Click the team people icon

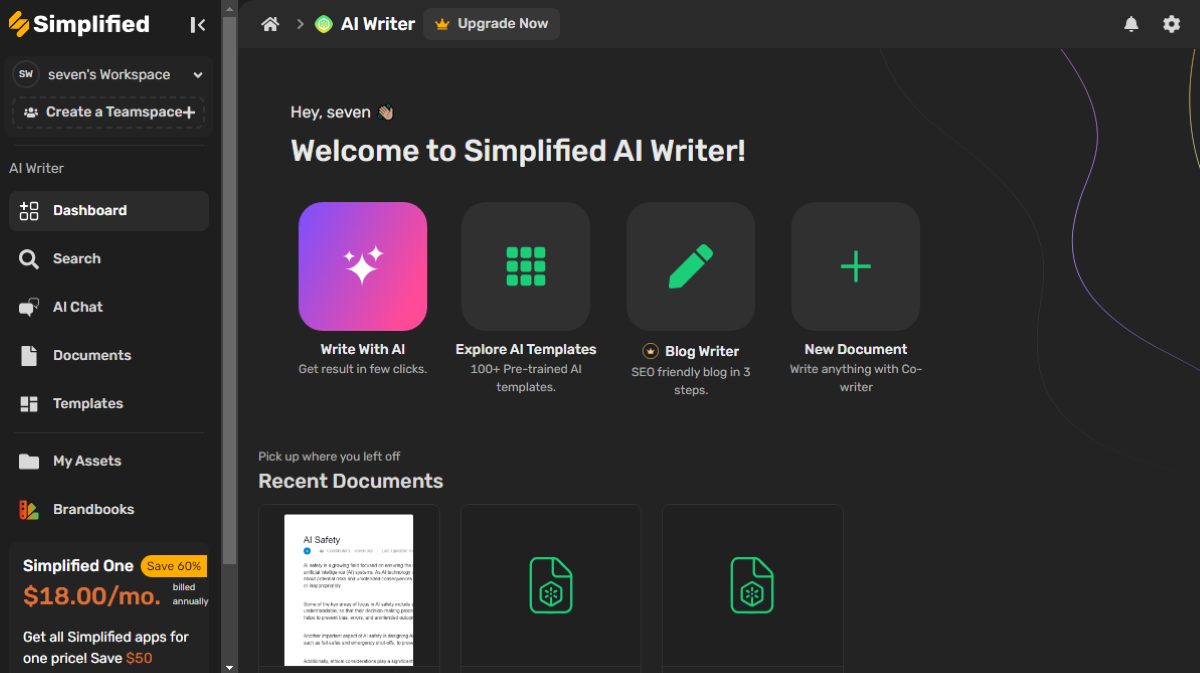31,112
